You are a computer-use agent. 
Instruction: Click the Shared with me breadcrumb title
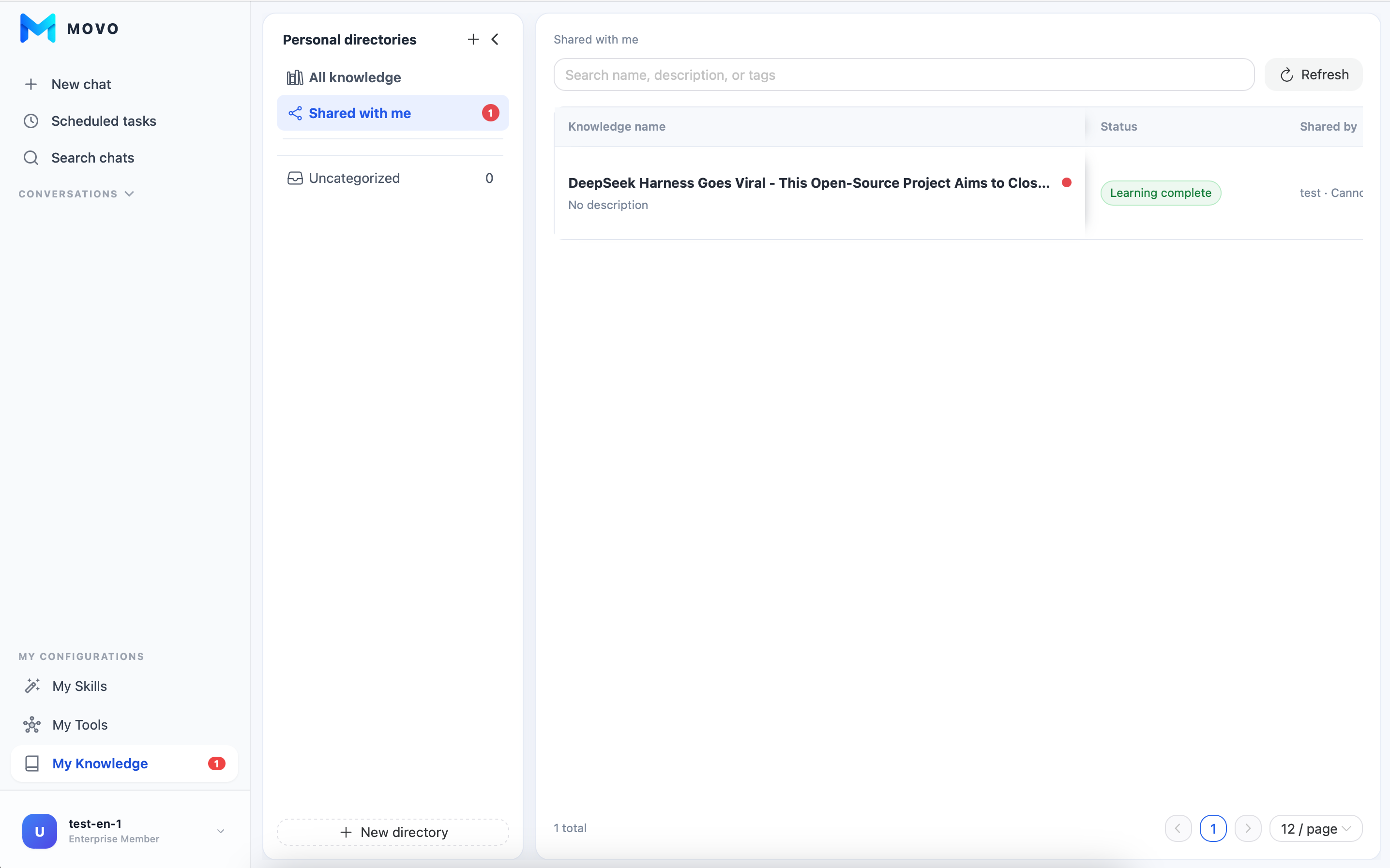pos(595,39)
